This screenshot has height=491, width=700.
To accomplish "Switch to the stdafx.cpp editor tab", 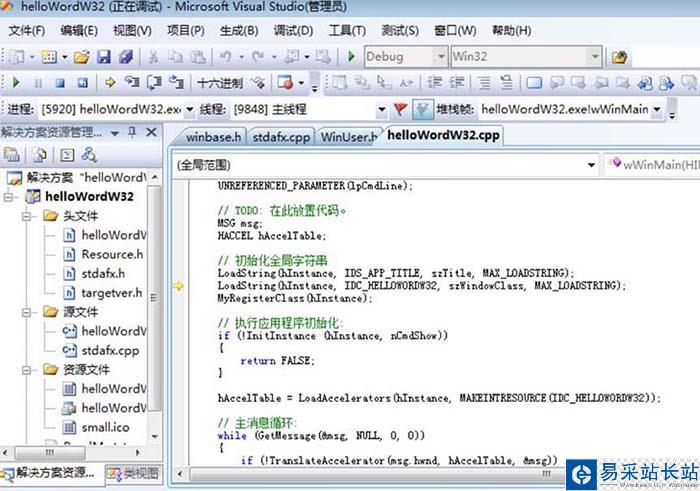I will [x=281, y=137].
